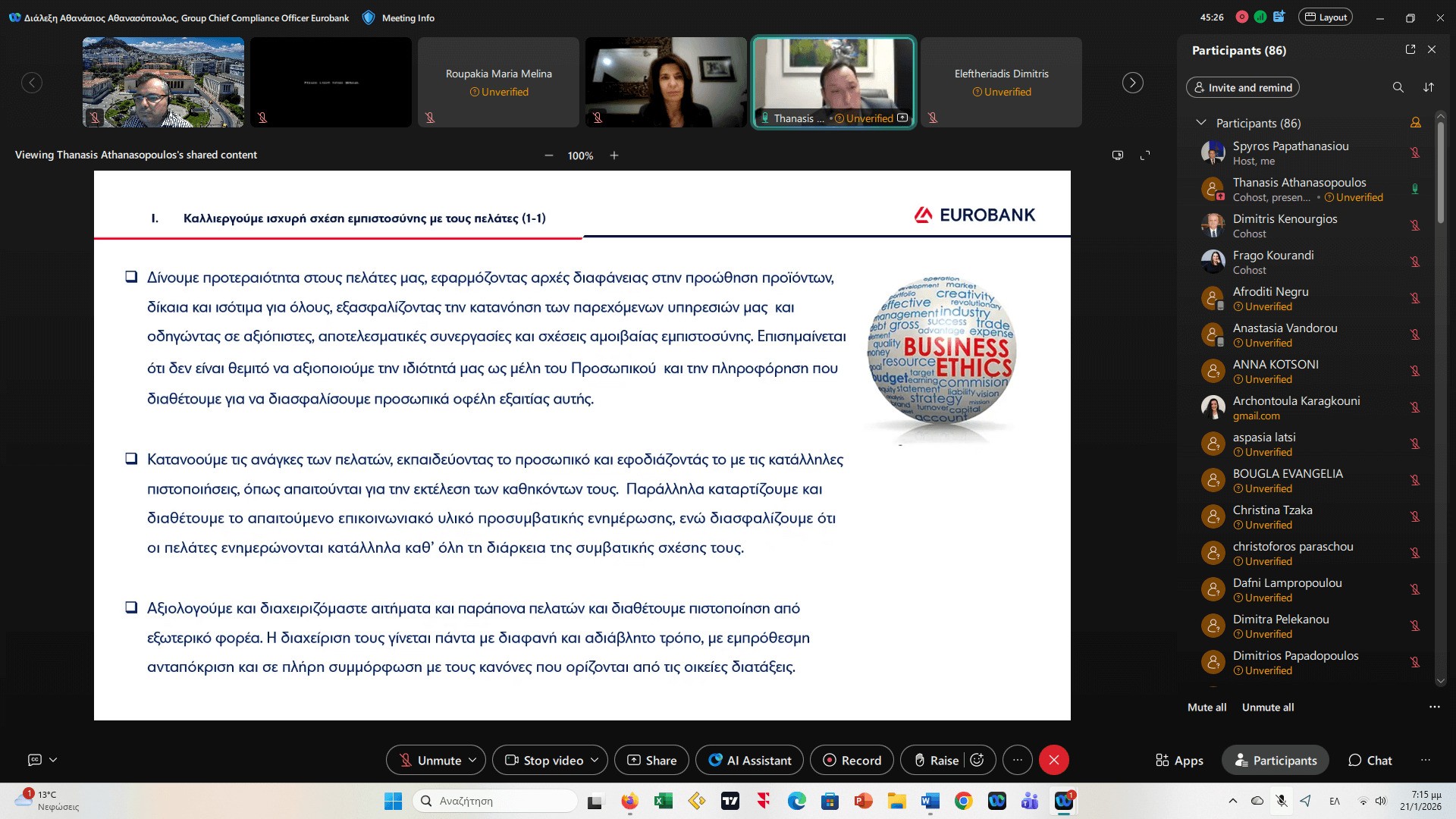Open closed captions icon
1456x819 pixels.
(34, 760)
